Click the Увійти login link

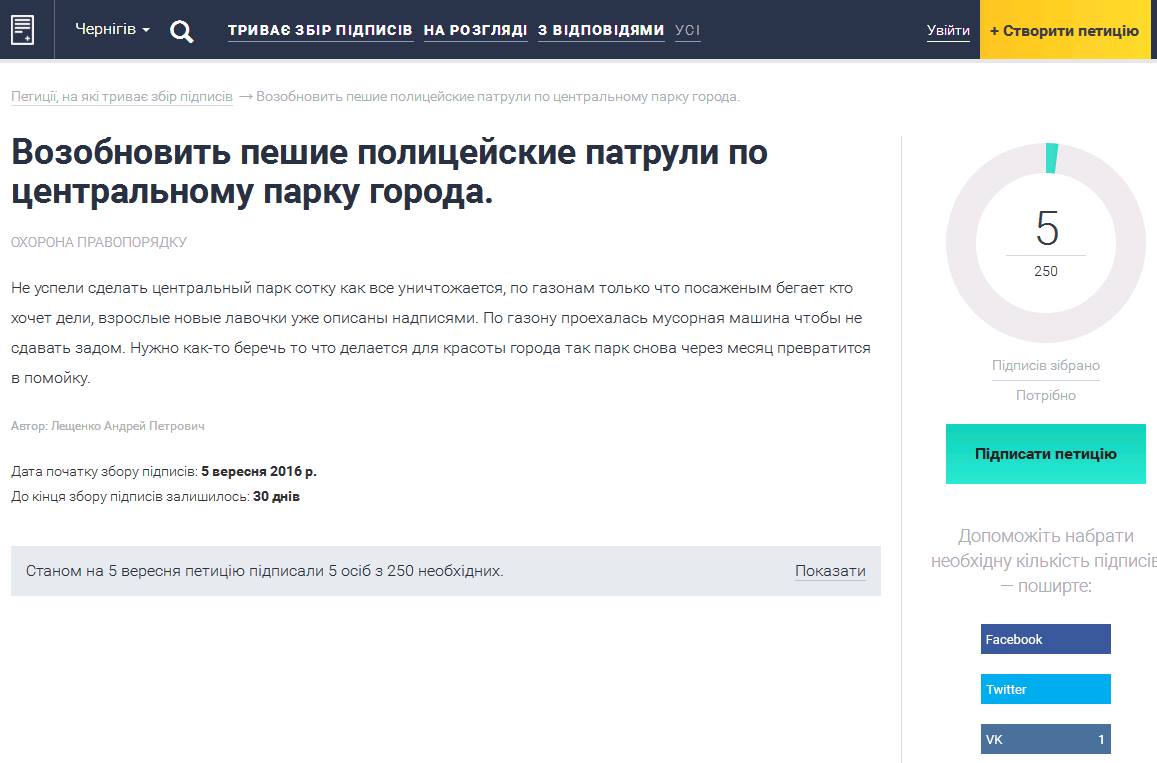click(948, 30)
